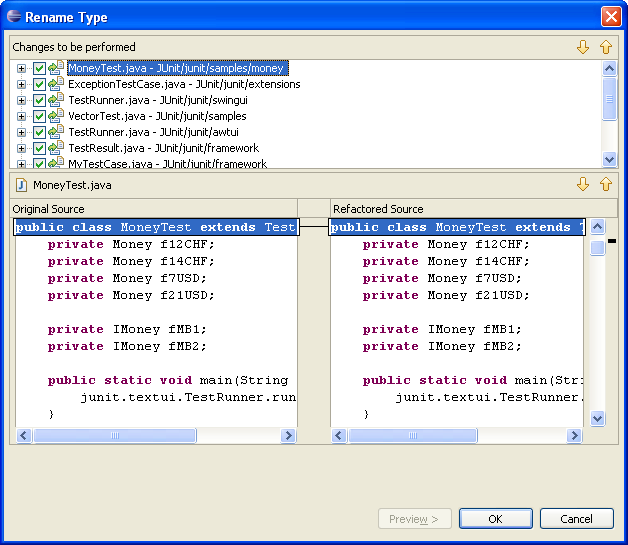The width and height of the screenshot is (628, 545).
Task: Uncheck the MoneyTest.java change checkbox
Action: 39,68
